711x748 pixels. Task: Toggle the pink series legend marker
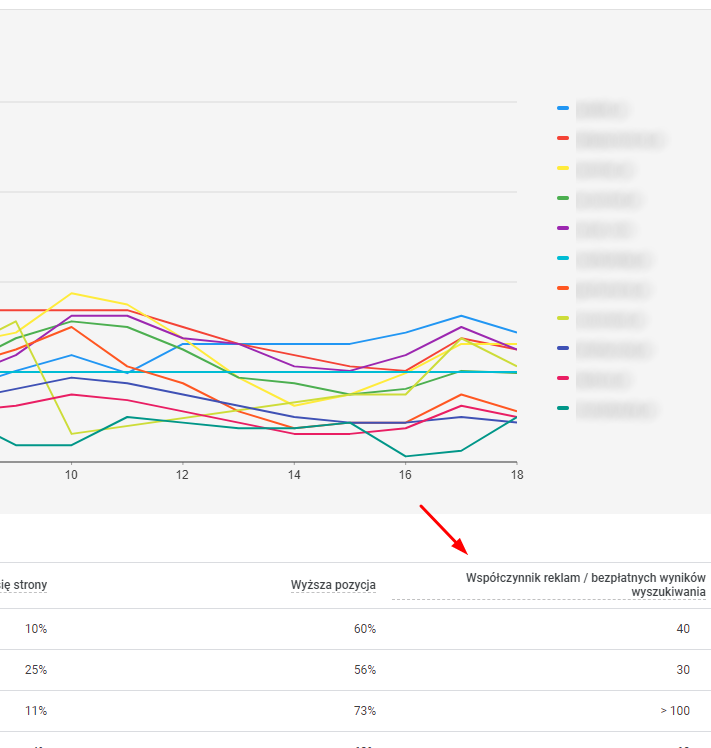tap(563, 379)
